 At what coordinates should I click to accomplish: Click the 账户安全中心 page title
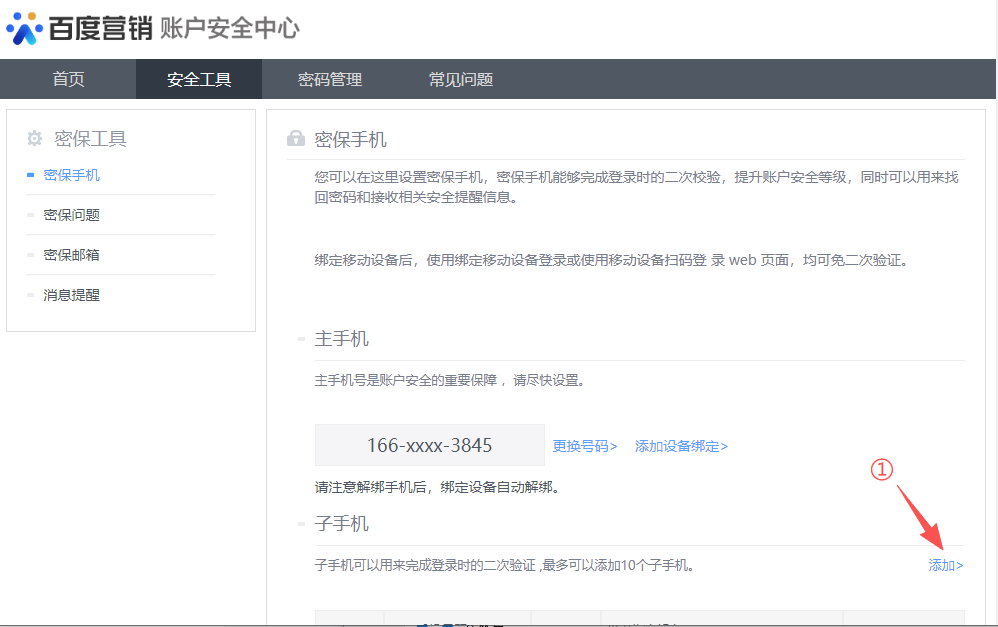229,28
